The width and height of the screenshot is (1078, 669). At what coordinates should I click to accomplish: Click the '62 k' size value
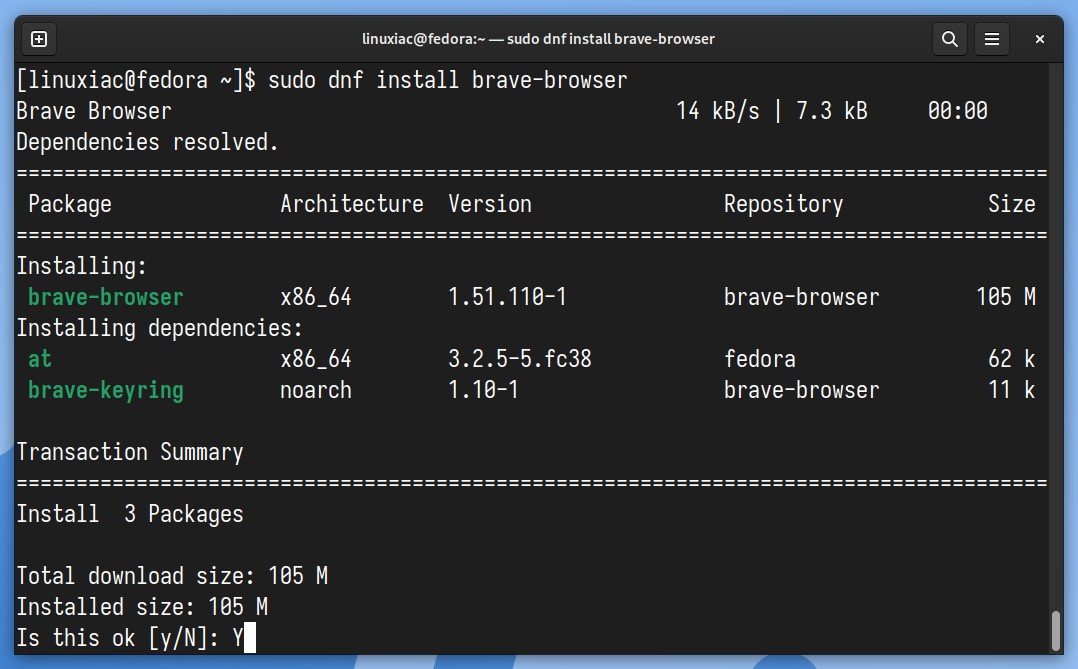tap(1012, 359)
